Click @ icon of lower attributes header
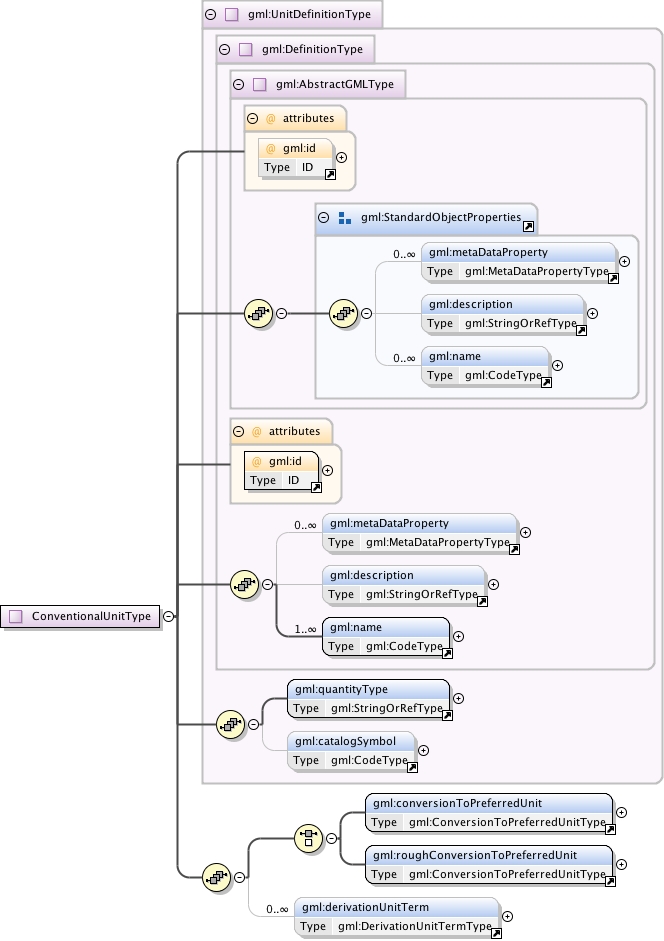The image size is (664, 941). coord(256,431)
